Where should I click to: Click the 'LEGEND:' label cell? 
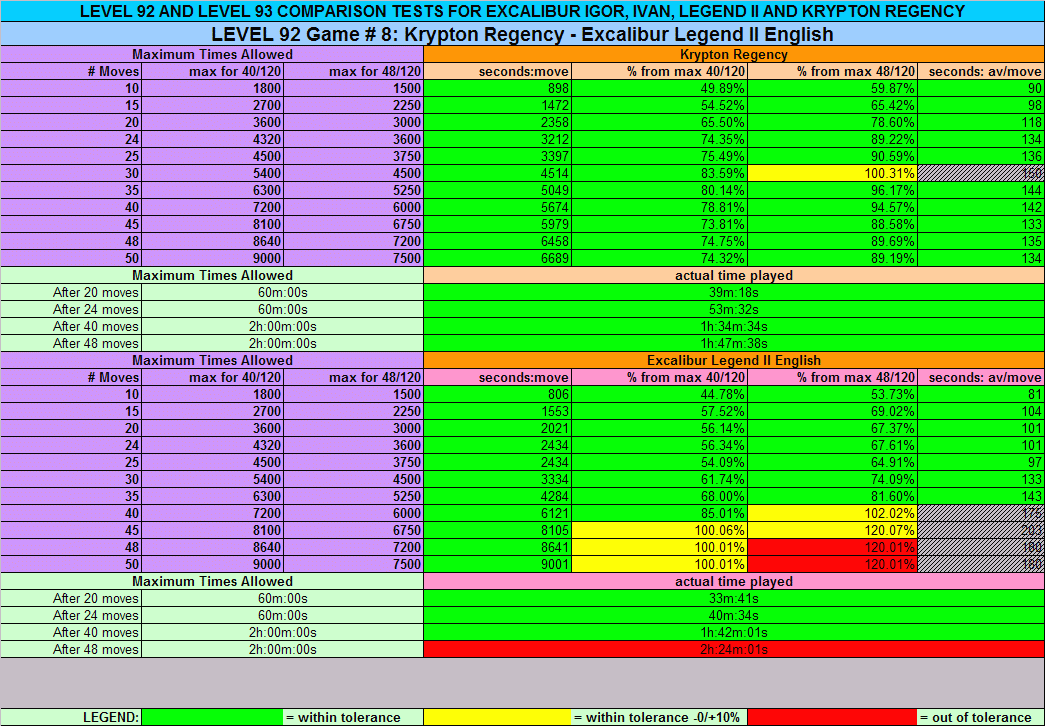coord(71,717)
